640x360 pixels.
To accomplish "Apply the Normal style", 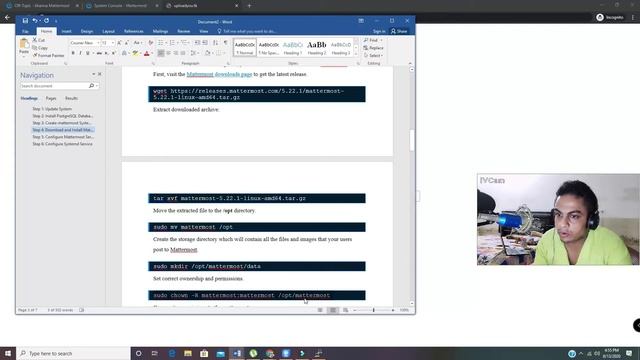I will pos(245,48).
